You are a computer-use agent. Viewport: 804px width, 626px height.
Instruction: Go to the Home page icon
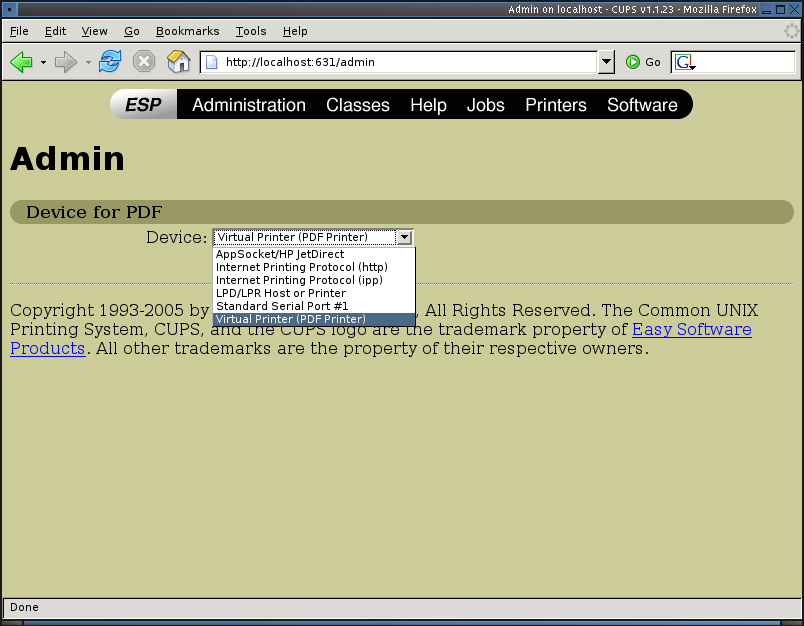coord(178,62)
